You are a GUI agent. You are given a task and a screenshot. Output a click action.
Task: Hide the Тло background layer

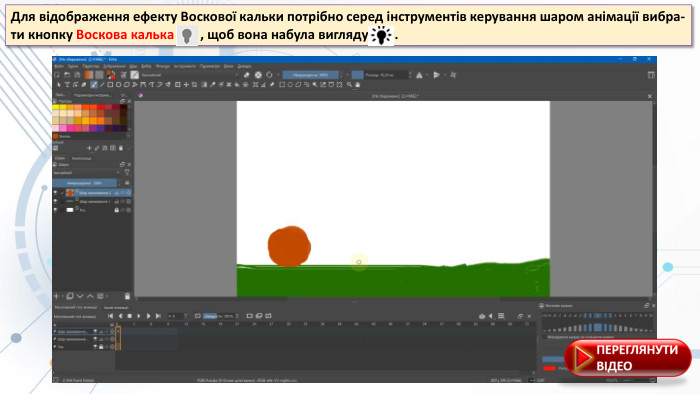click(x=56, y=210)
